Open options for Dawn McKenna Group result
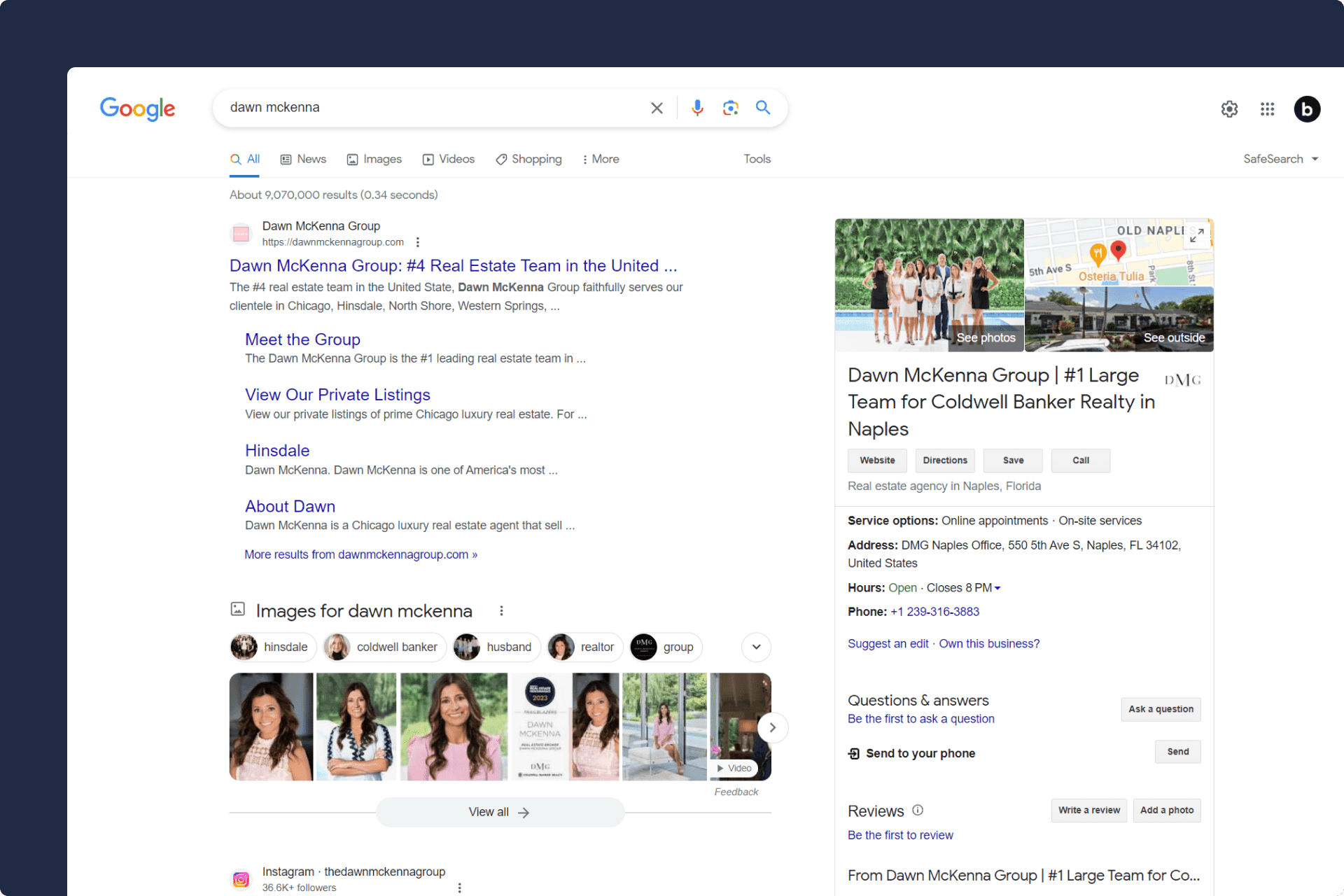The width and height of the screenshot is (1344, 896). [418, 242]
